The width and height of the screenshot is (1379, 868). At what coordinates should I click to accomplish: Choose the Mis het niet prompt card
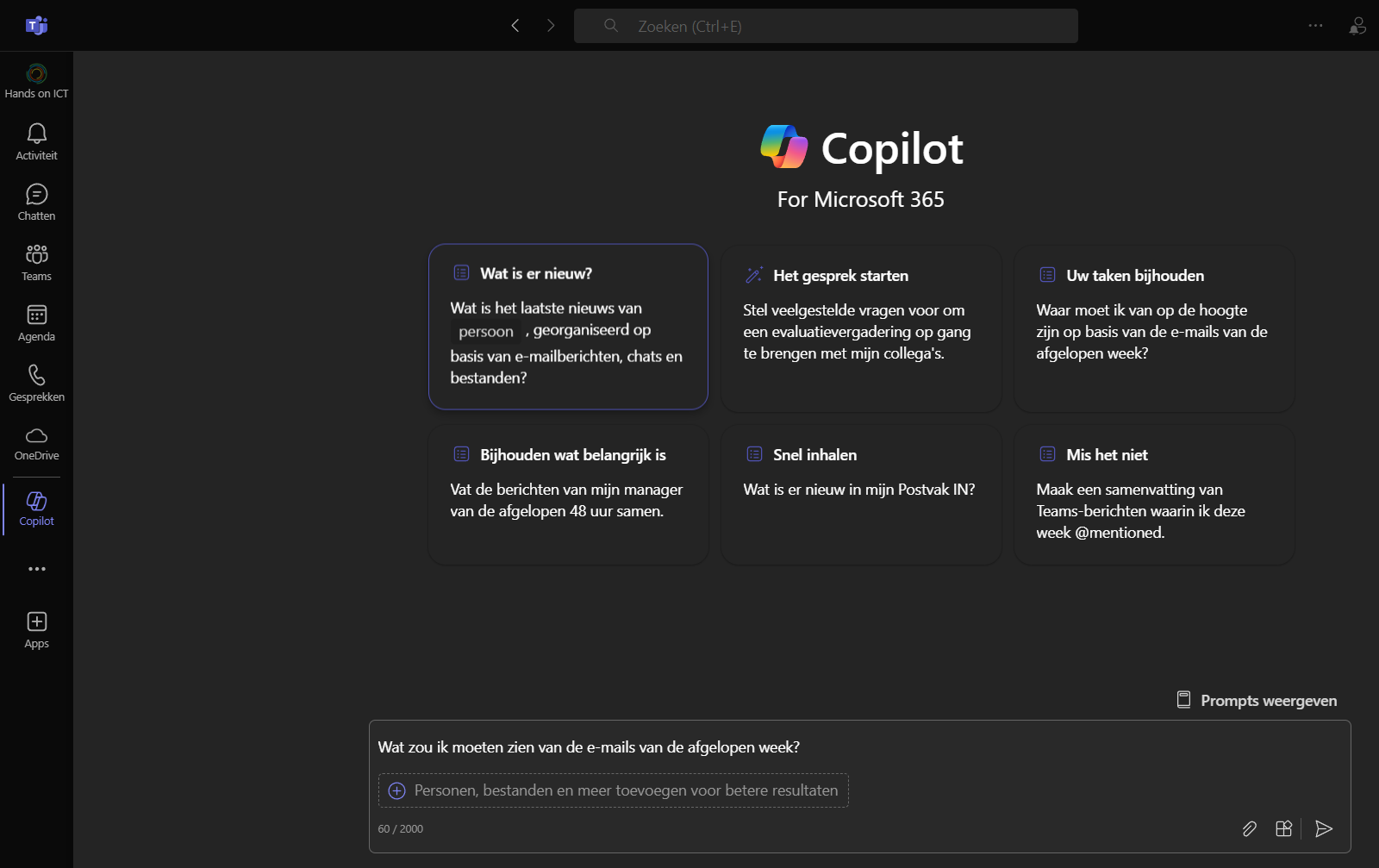1154,495
